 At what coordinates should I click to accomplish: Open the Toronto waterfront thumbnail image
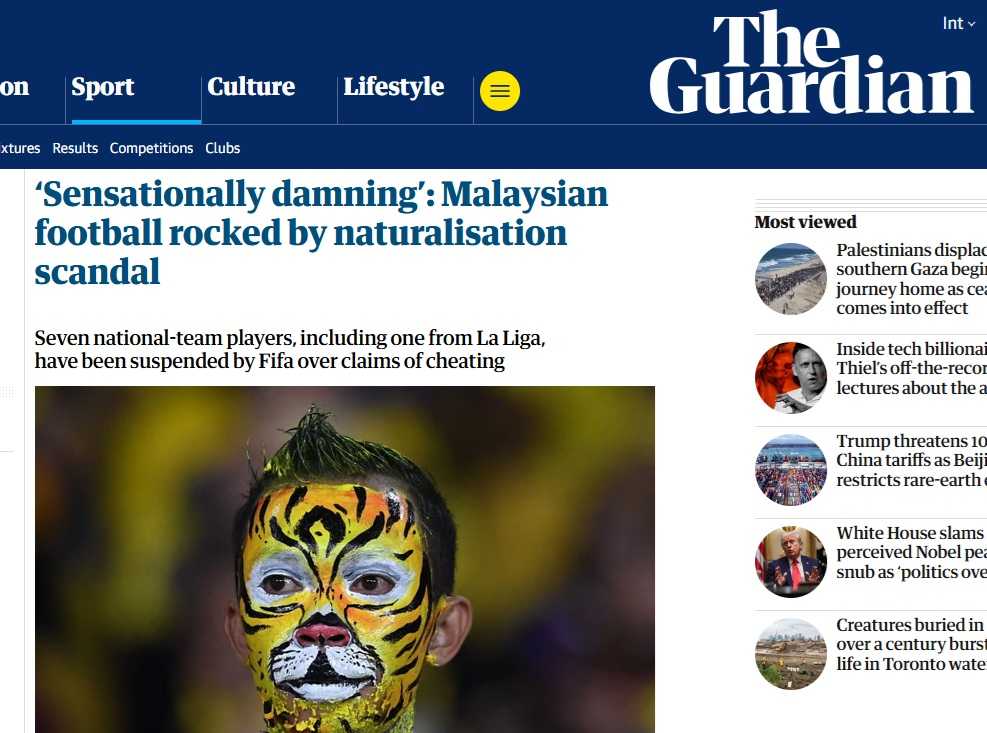click(791, 654)
